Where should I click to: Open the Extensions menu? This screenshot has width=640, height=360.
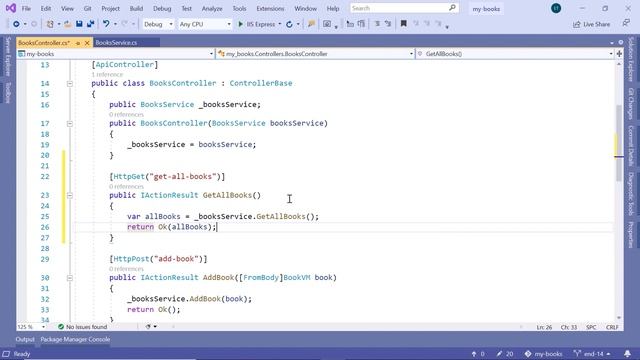tap(270, 8)
